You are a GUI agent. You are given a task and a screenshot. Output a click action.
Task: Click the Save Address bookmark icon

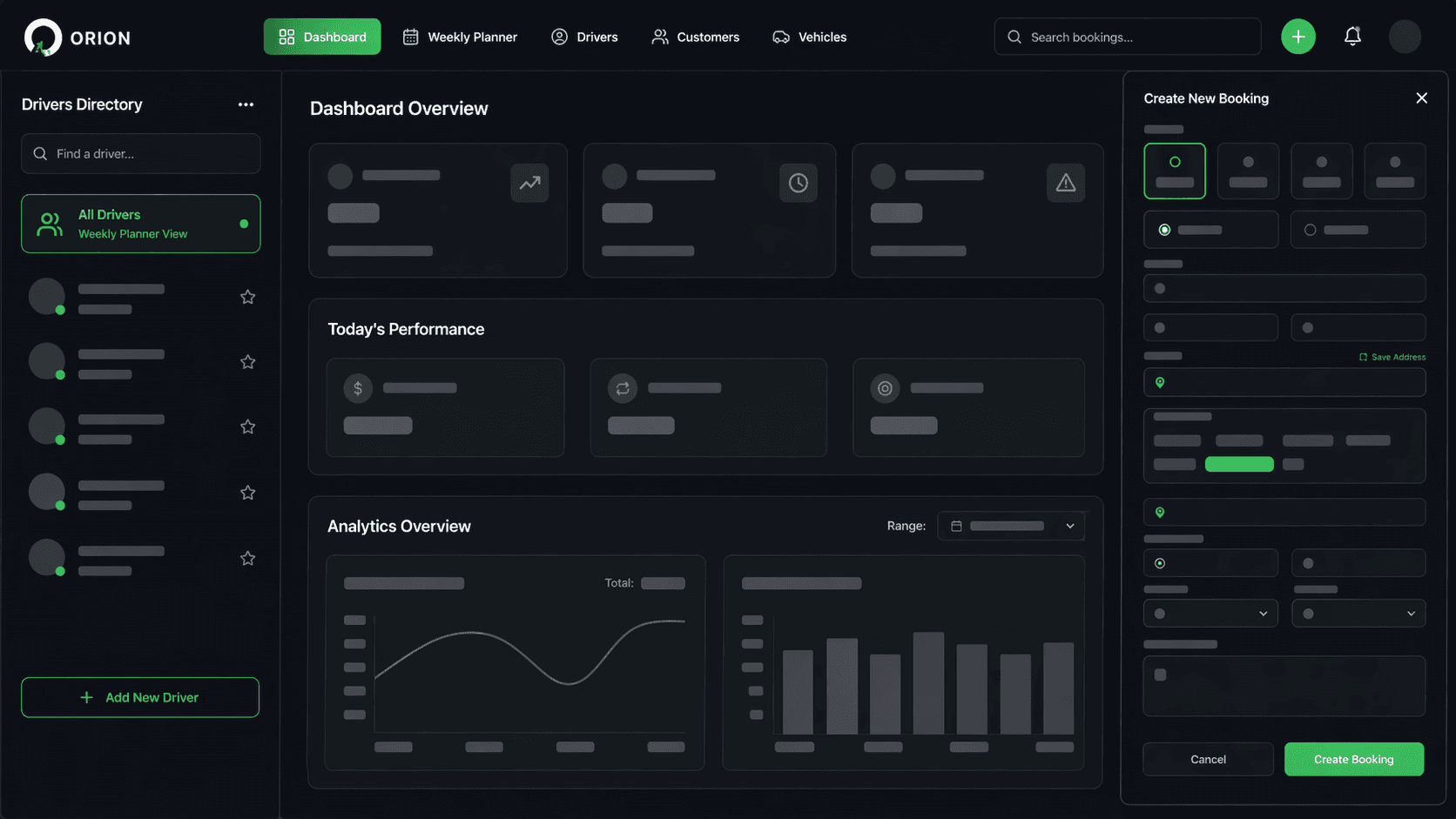[x=1363, y=357]
